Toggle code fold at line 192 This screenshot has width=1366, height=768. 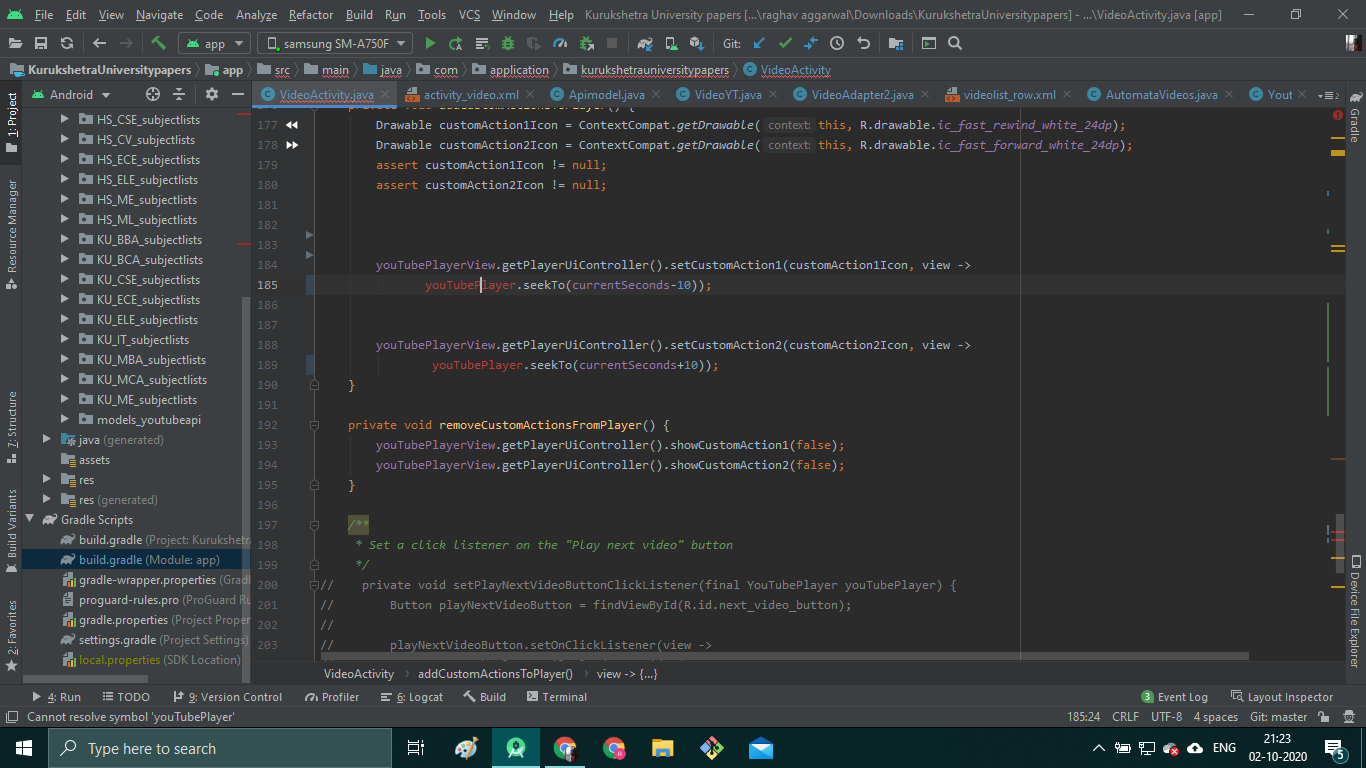(314, 425)
